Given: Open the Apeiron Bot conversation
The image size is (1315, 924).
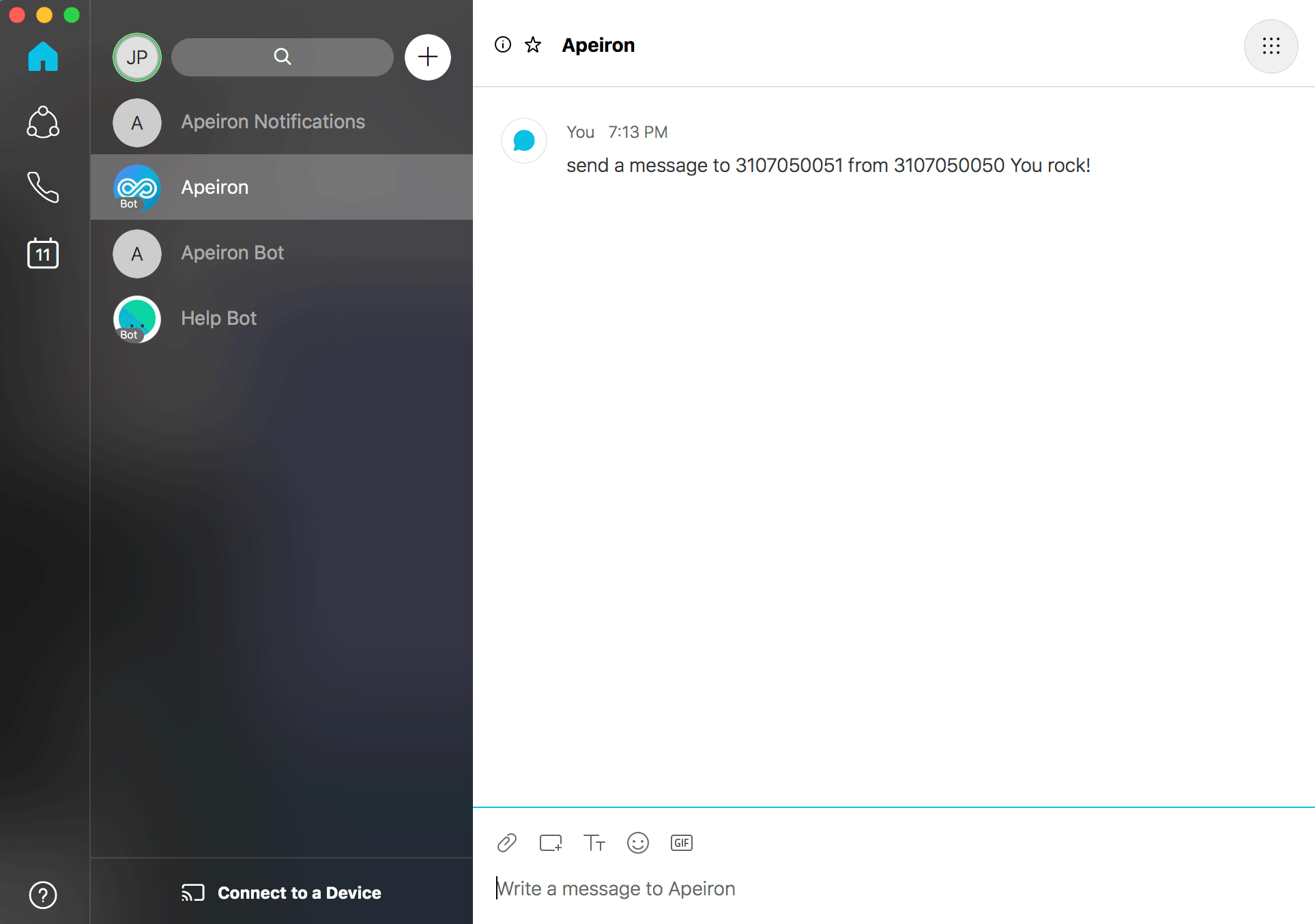Looking at the screenshot, I should pos(282,253).
